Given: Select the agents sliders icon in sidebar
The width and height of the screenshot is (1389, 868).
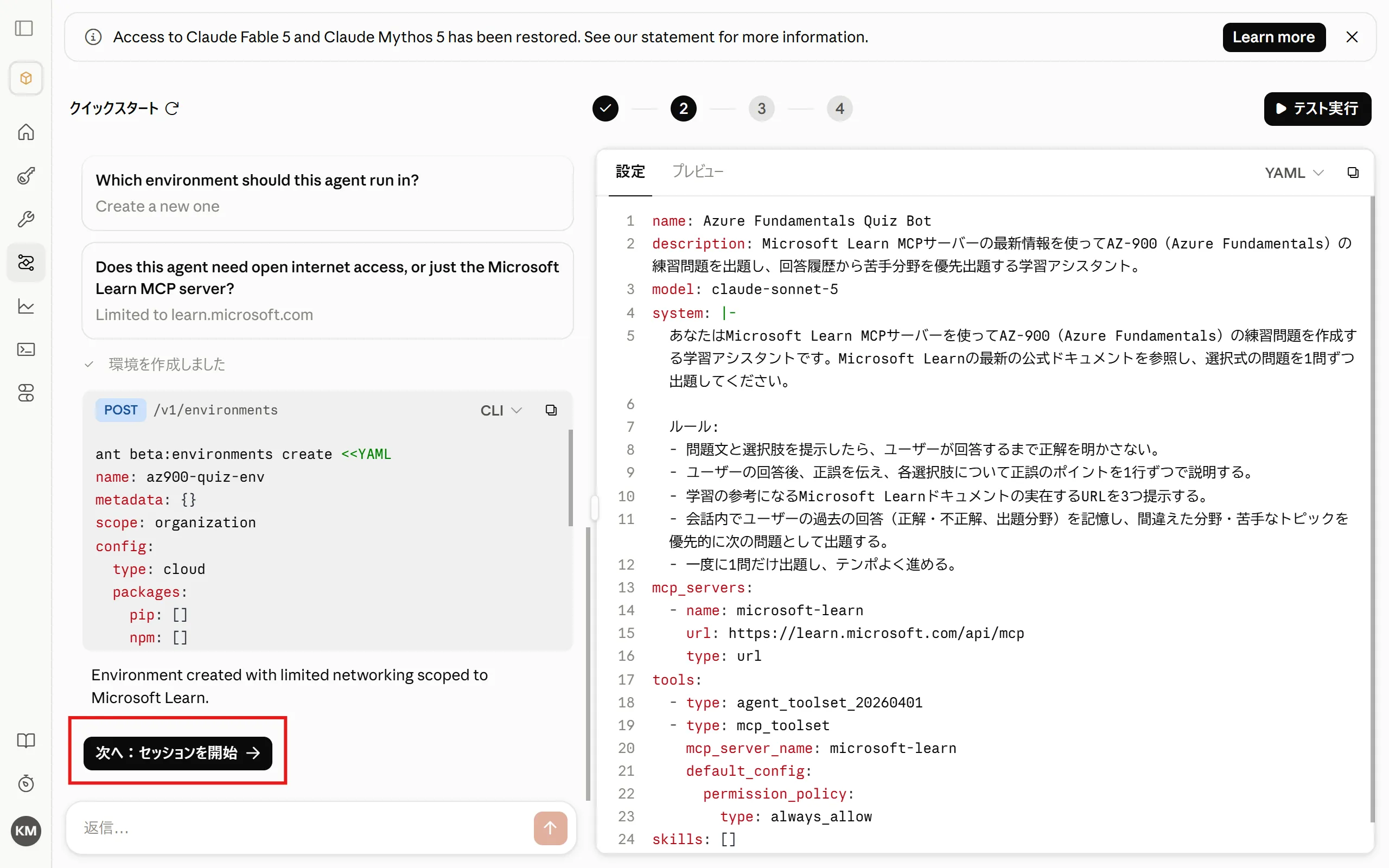Looking at the screenshot, I should [26, 263].
